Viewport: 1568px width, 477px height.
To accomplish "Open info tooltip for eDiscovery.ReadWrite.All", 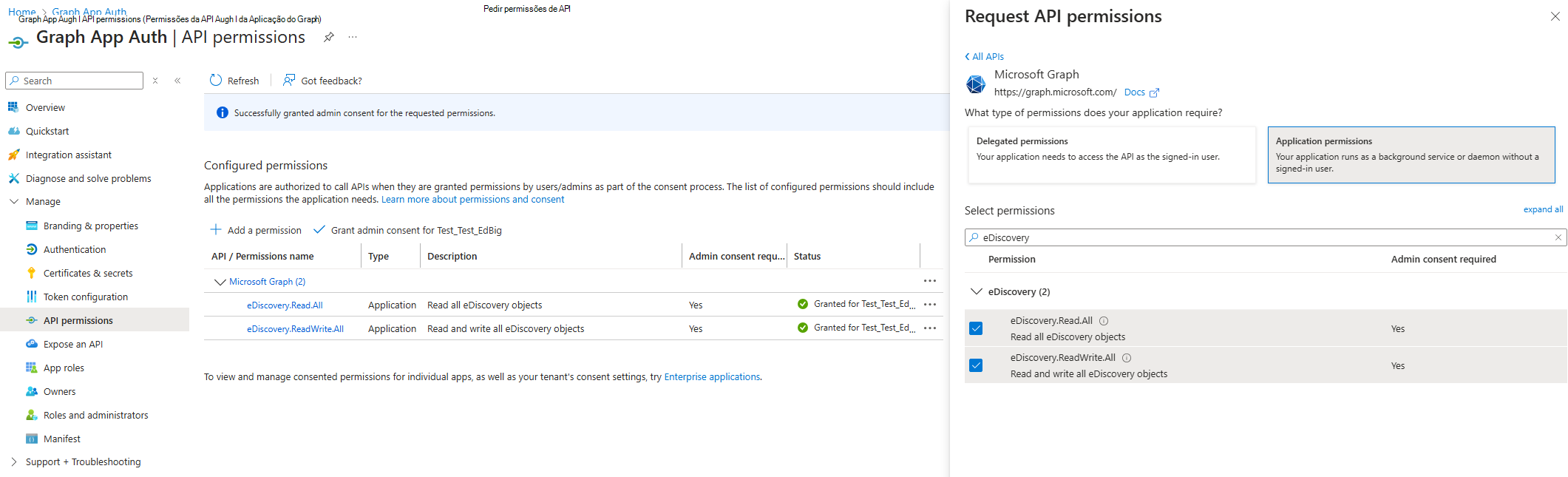I will point(1127,358).
